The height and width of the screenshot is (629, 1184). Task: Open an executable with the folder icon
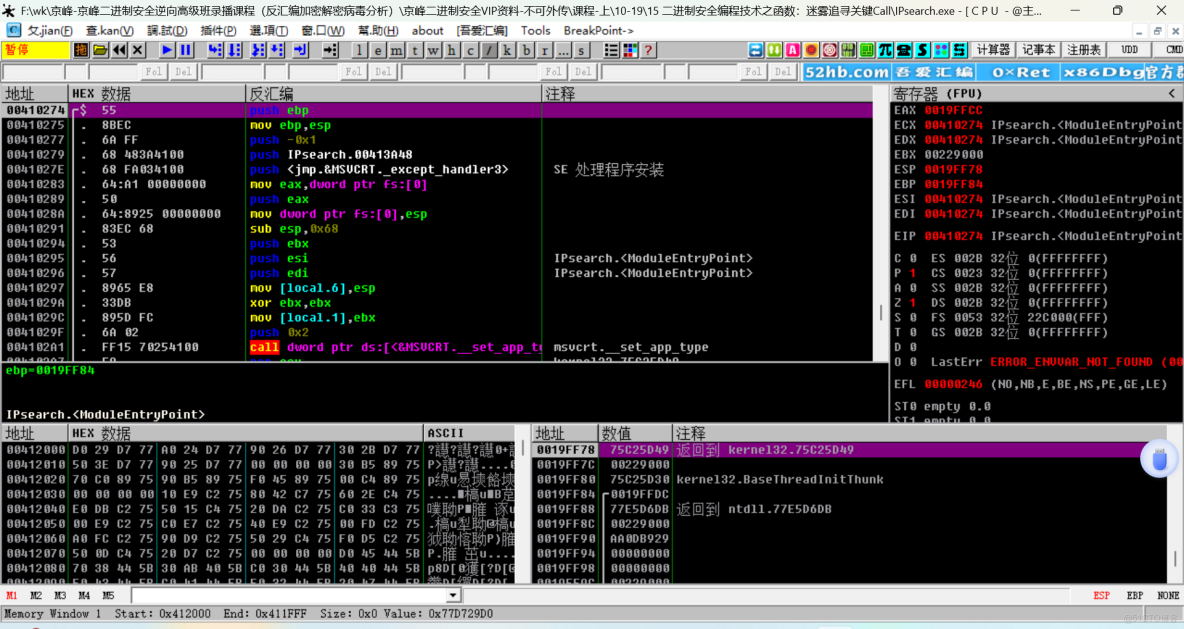[x=100, y=51]
